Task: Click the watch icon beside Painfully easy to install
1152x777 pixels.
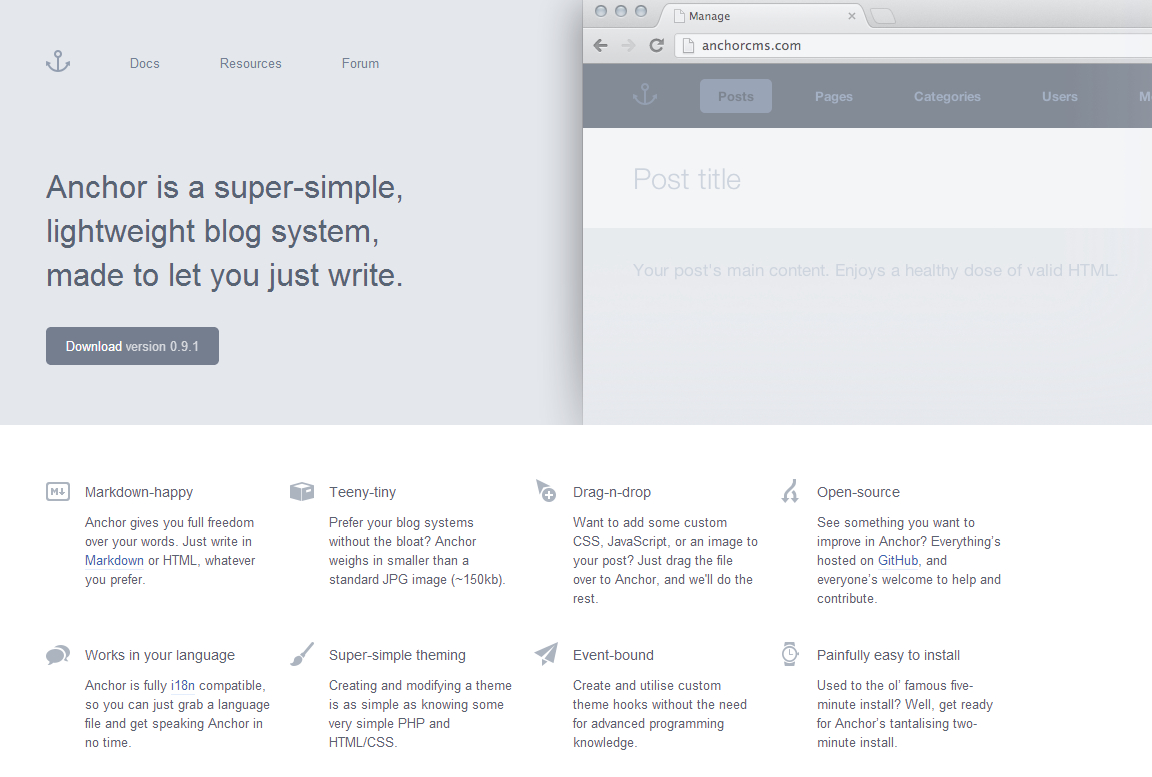Action: (x=790, y=654)
